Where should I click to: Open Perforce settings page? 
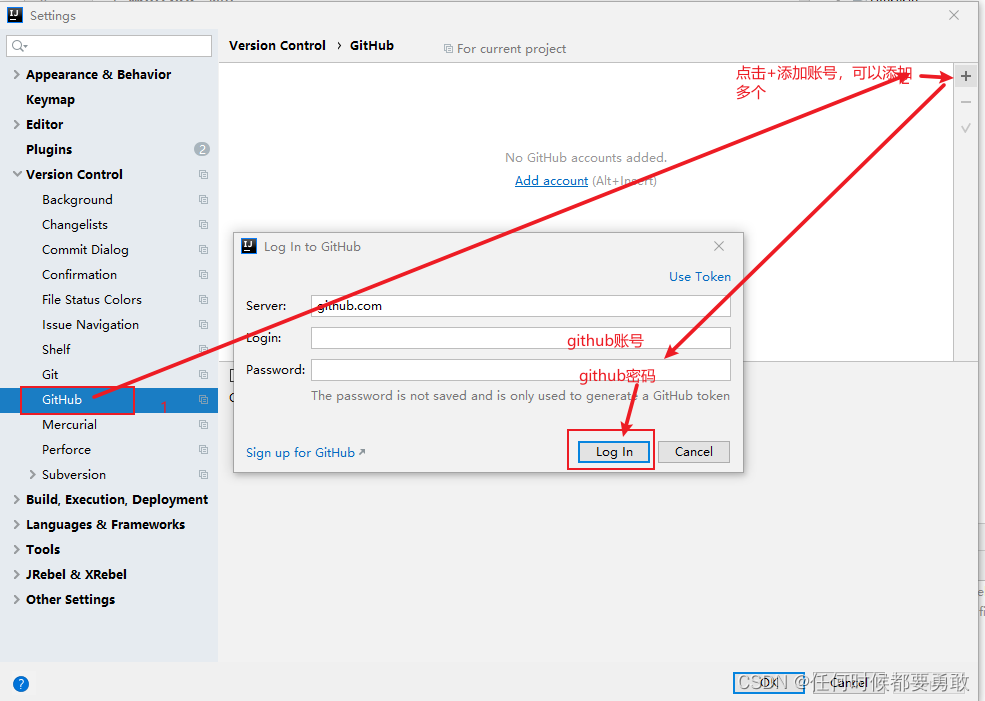67,450
